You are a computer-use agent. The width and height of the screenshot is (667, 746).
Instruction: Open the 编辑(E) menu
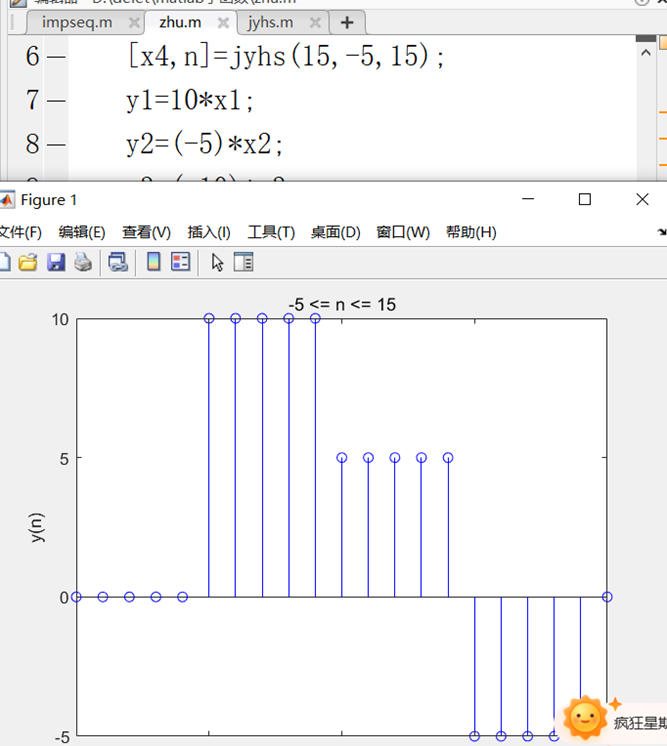point(82,232)
